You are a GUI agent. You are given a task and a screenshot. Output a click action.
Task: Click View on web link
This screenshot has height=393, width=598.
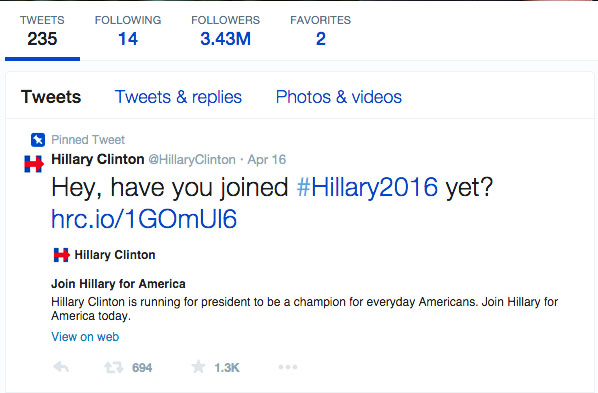pyautogui.click(x=85, y=337)
